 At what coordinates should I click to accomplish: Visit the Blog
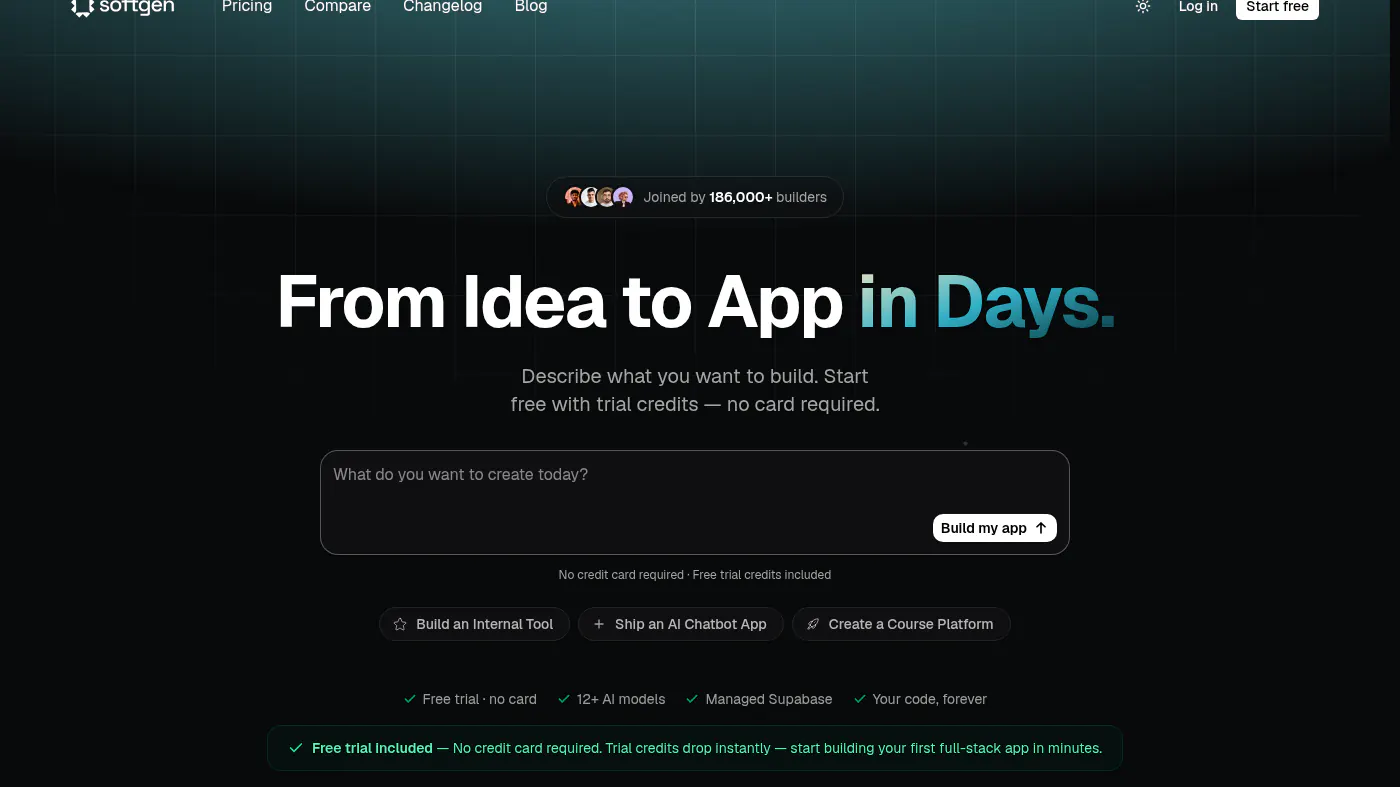[531, 6]
